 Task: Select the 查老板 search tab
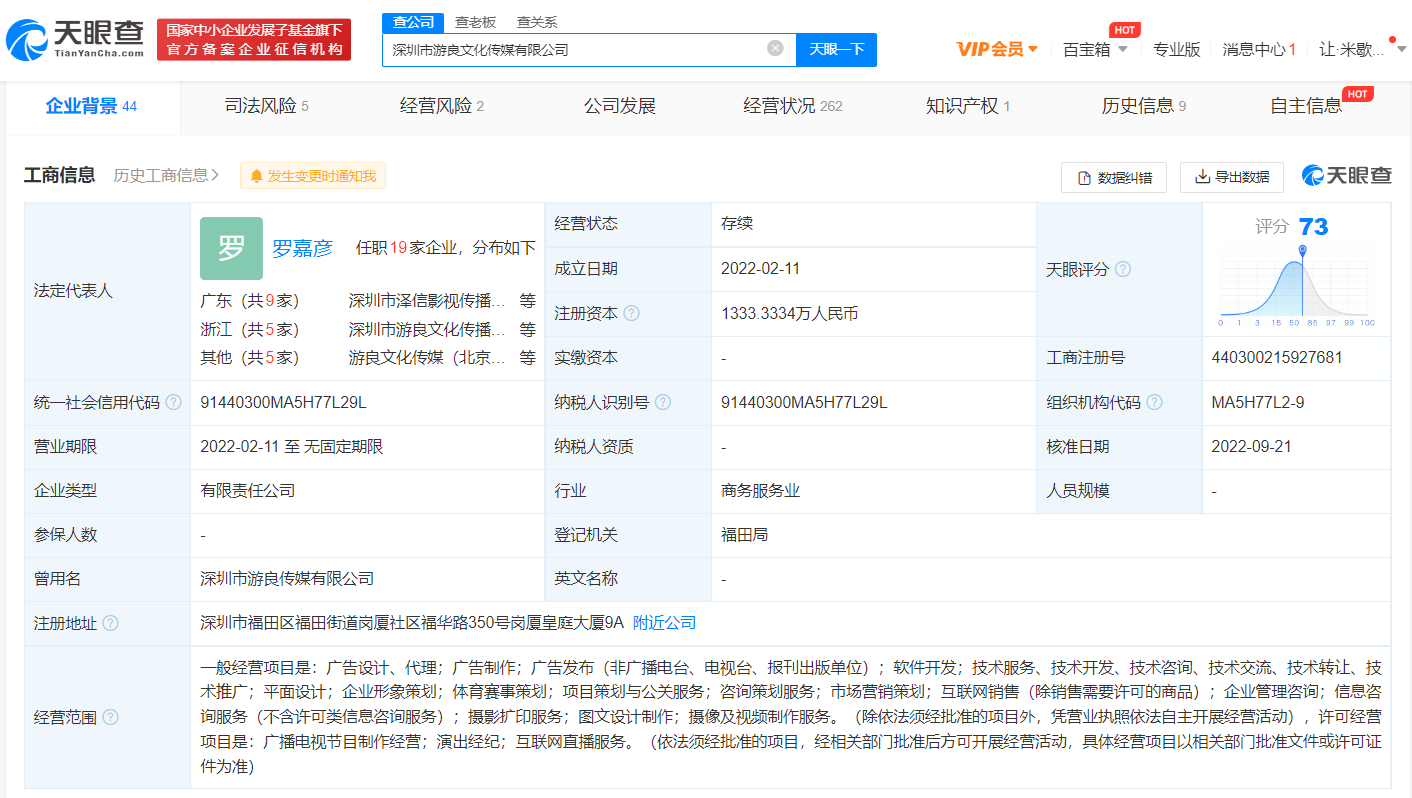pyautogui.click(x=475, y=22)
